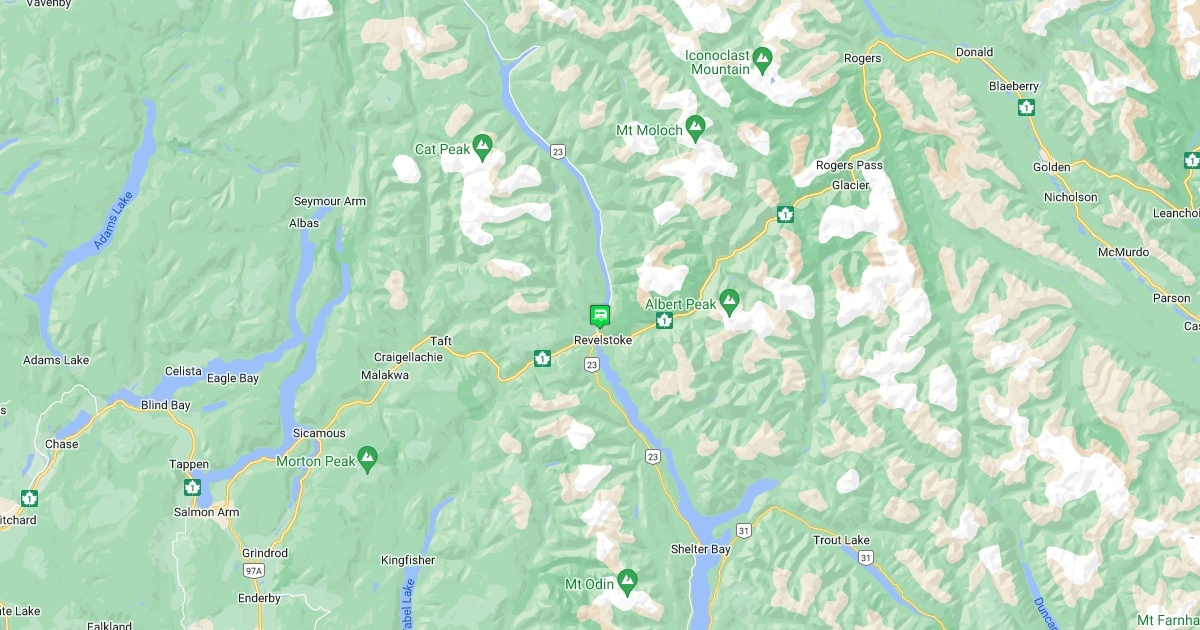Click Trans-Canada shield west of Revelstoke

pyautogui.click(x=543, y=358)
